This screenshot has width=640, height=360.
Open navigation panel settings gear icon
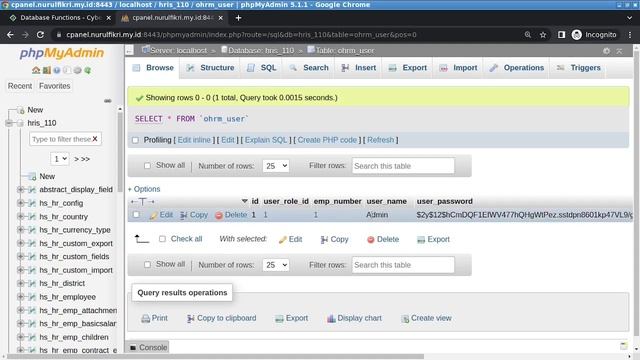coord(77,70)
